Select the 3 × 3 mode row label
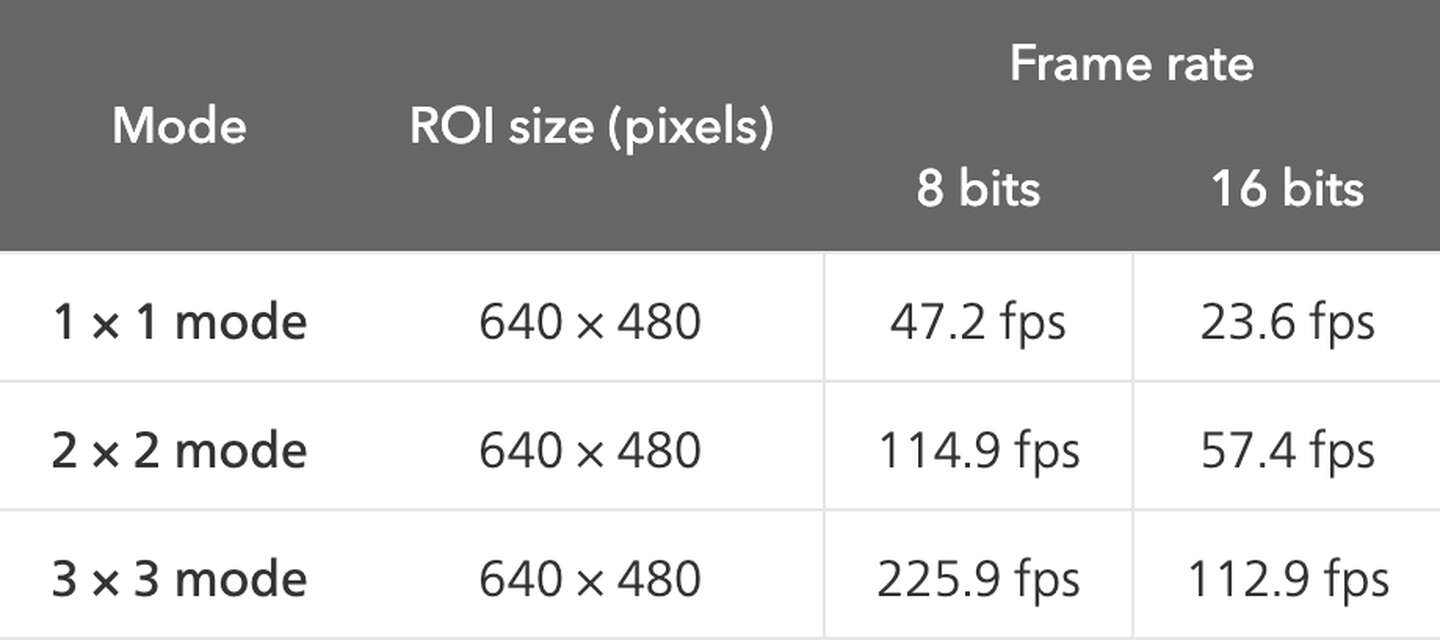1440x640 pixels. point(179,580)
